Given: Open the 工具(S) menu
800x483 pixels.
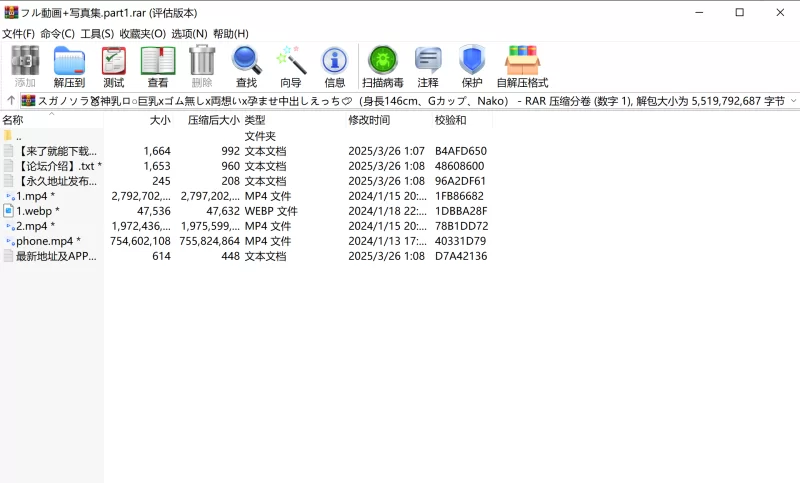Looking at the screenshot, I should 97,33.
